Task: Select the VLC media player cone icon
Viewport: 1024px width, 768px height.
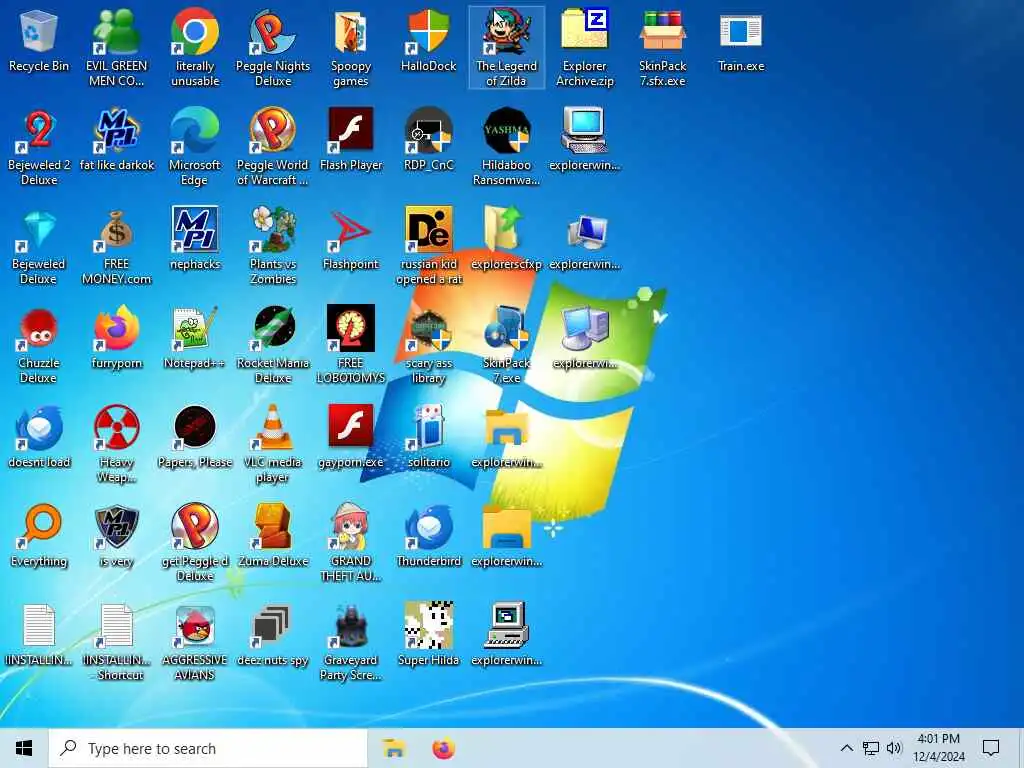Action: click(x=272, y=428)
